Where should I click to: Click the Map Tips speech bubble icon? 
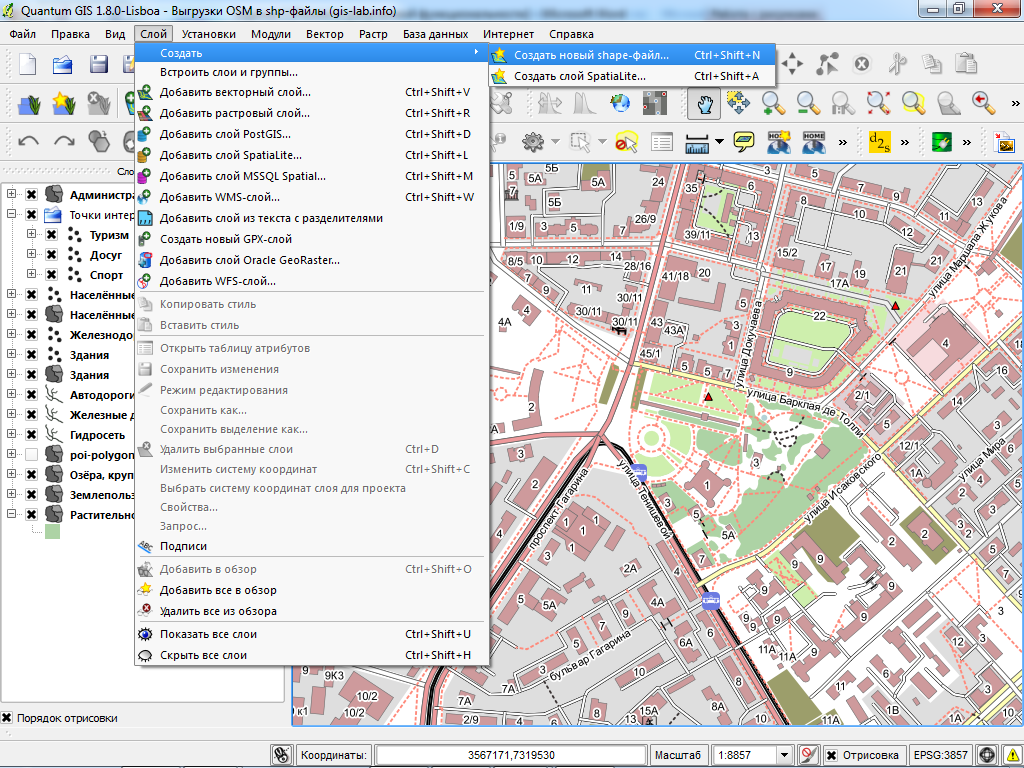[744, 140]
